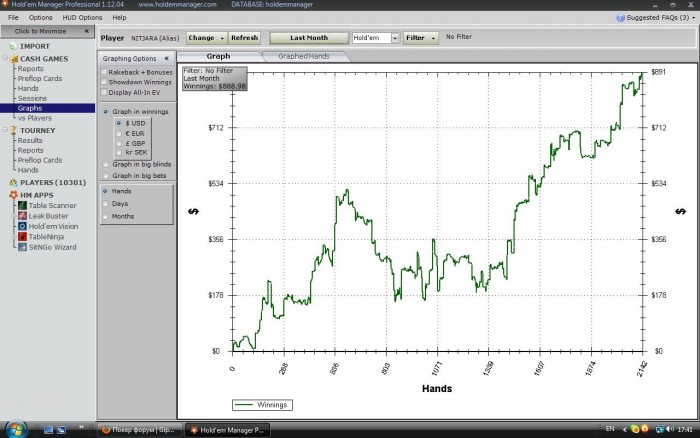Open the File menu
This screenshot has width=700, height=438.
[13, 17]
